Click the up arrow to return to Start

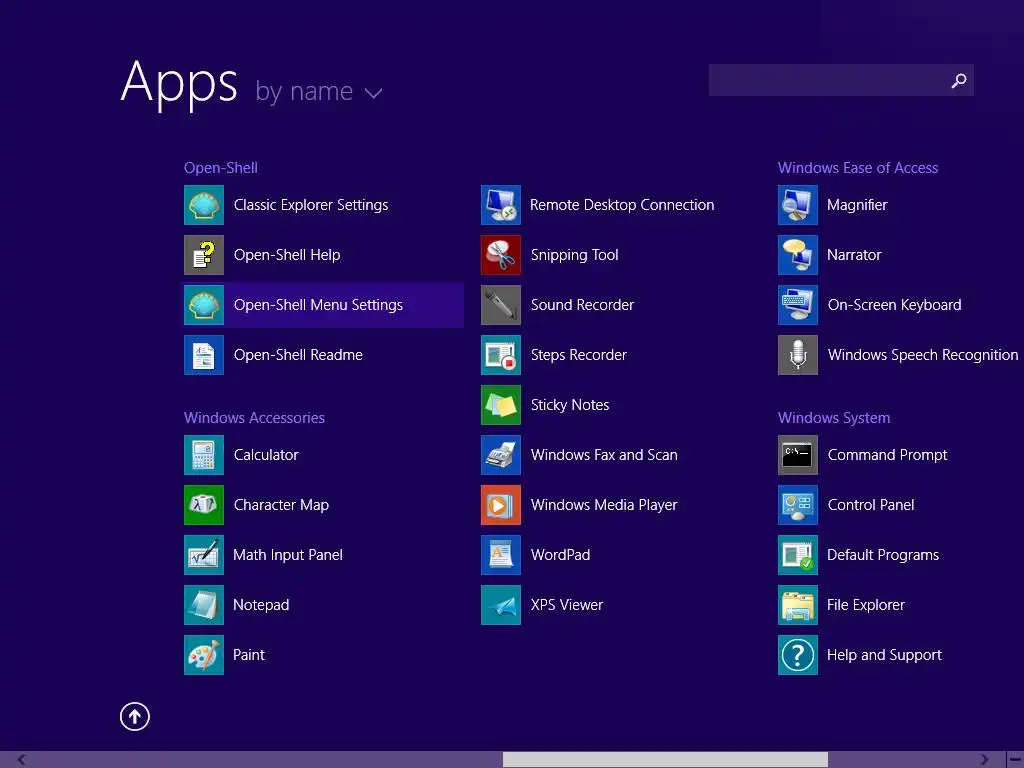tap(135, 716)
